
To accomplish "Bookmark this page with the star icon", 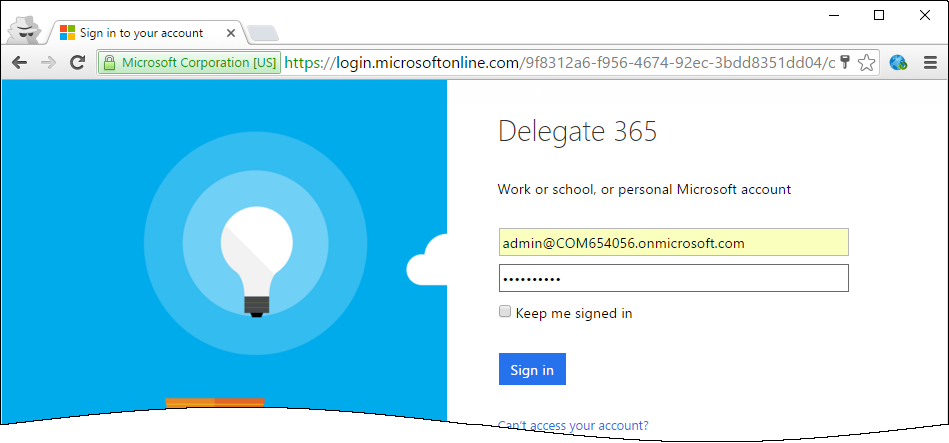I will tap(867, 62).
